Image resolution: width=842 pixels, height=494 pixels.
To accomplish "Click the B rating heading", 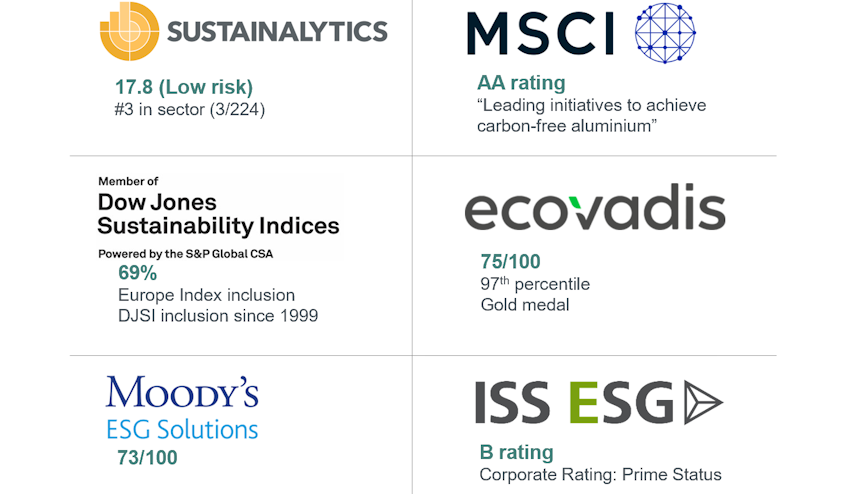I will [x=516, y=453].
